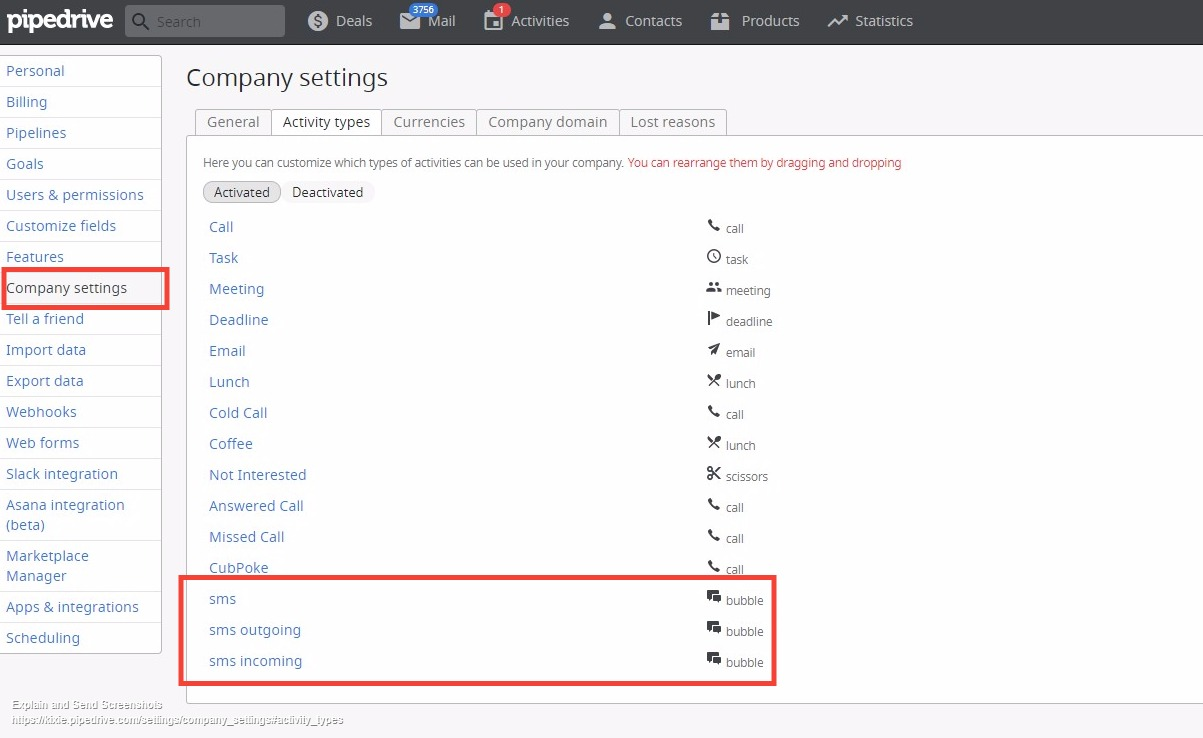Open Asana integration (beta) settings
This screenshot has height=738, width=1203.
[65, 515]
